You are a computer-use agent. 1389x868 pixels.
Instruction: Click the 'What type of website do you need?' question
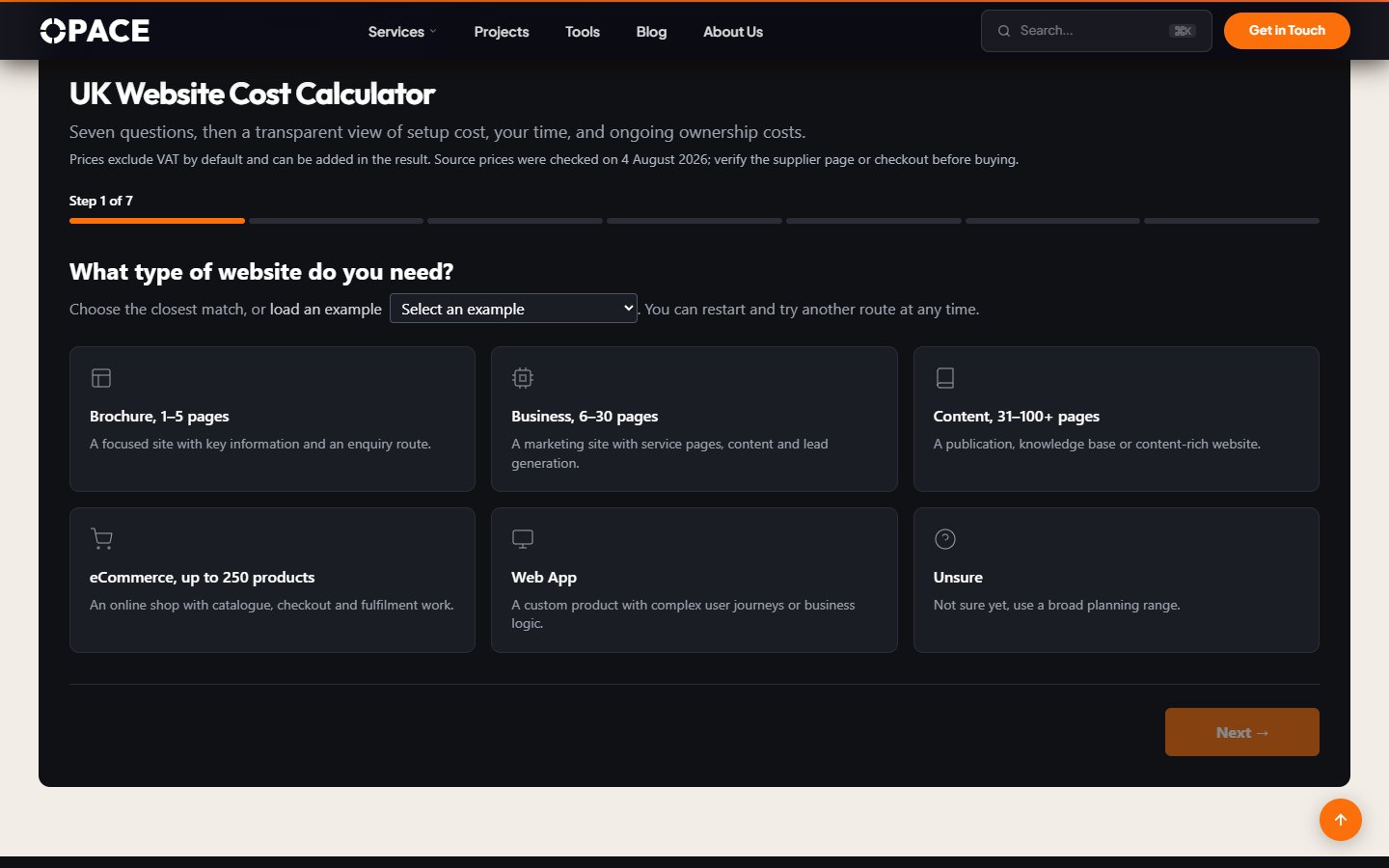coord(261,272)
